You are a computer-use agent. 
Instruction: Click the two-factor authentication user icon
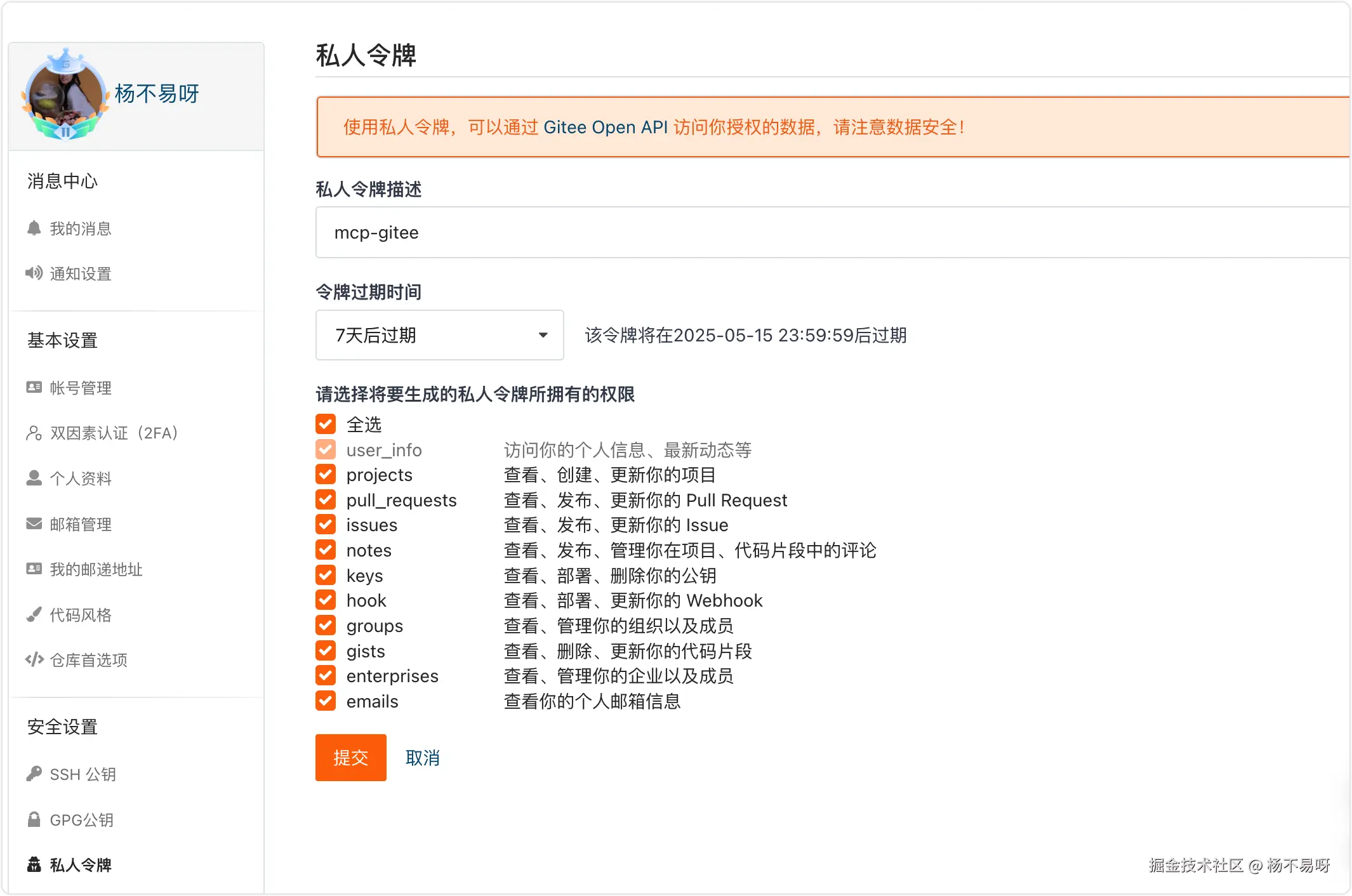34,433
